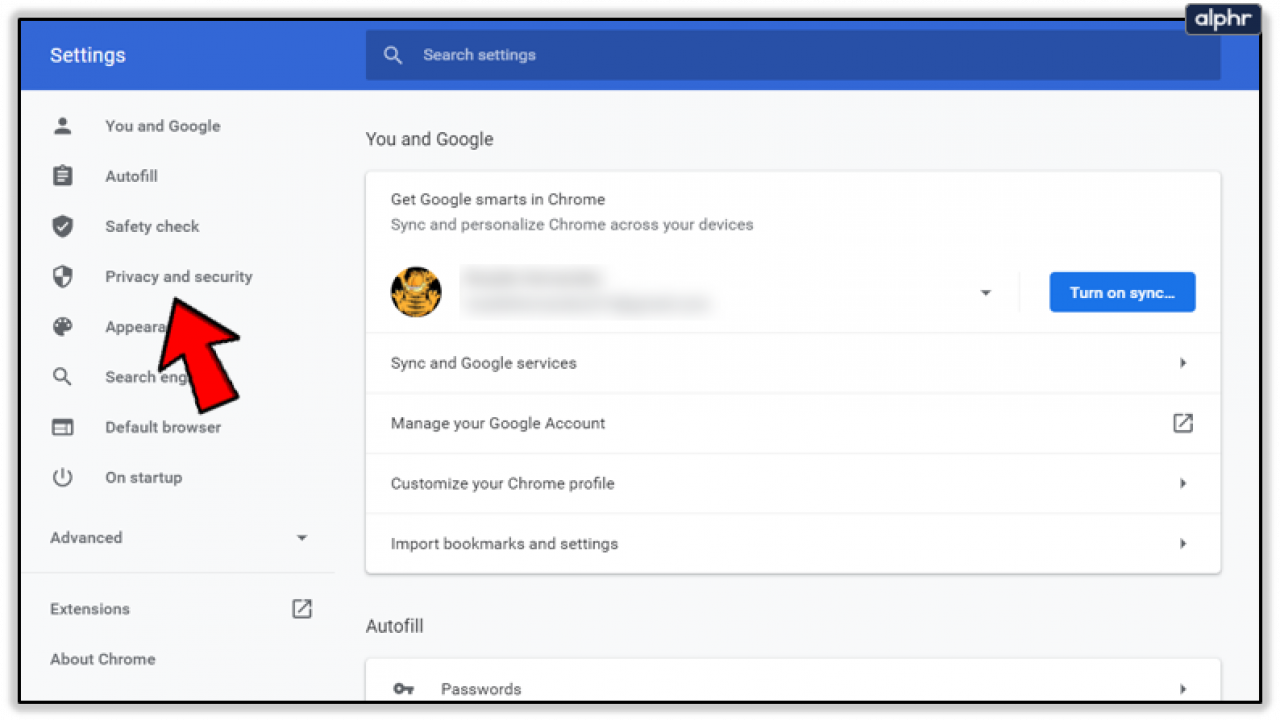Screen dimensions: 1280x720
Task: Click the Autofill notepad icon
Action: 62,176
